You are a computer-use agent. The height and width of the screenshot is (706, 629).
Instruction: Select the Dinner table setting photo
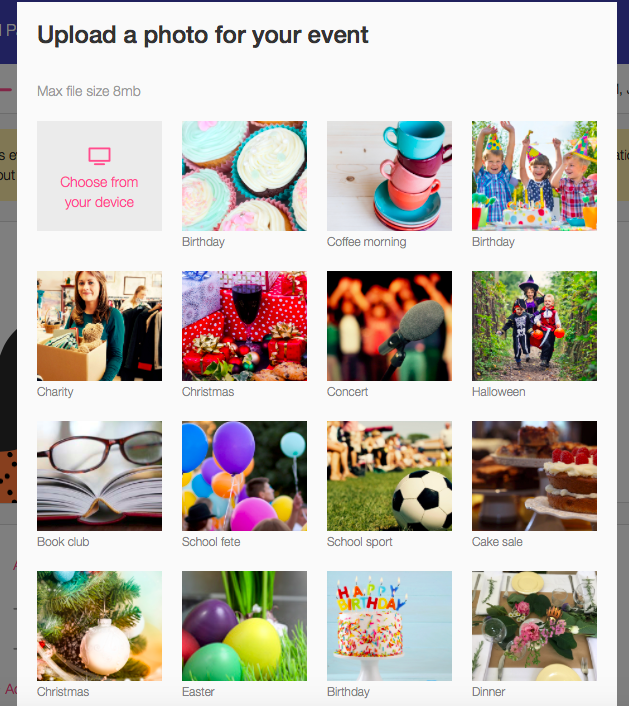534,626
